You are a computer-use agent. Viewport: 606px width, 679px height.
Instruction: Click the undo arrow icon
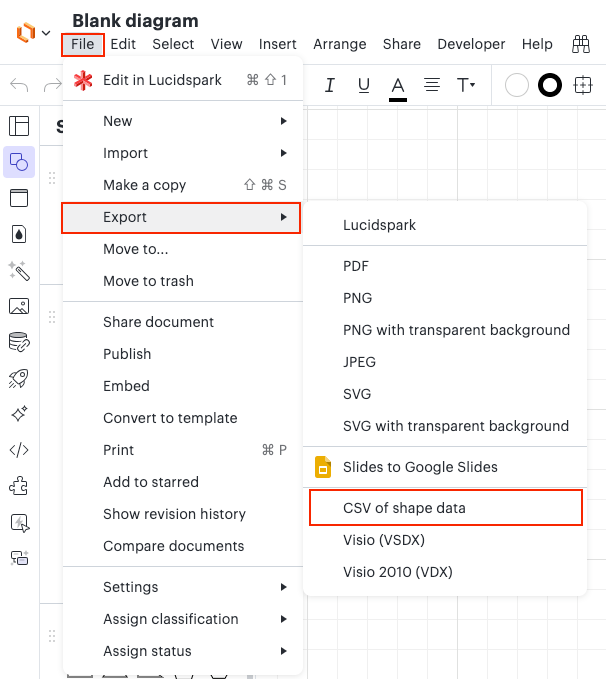(x=19, y=85)
